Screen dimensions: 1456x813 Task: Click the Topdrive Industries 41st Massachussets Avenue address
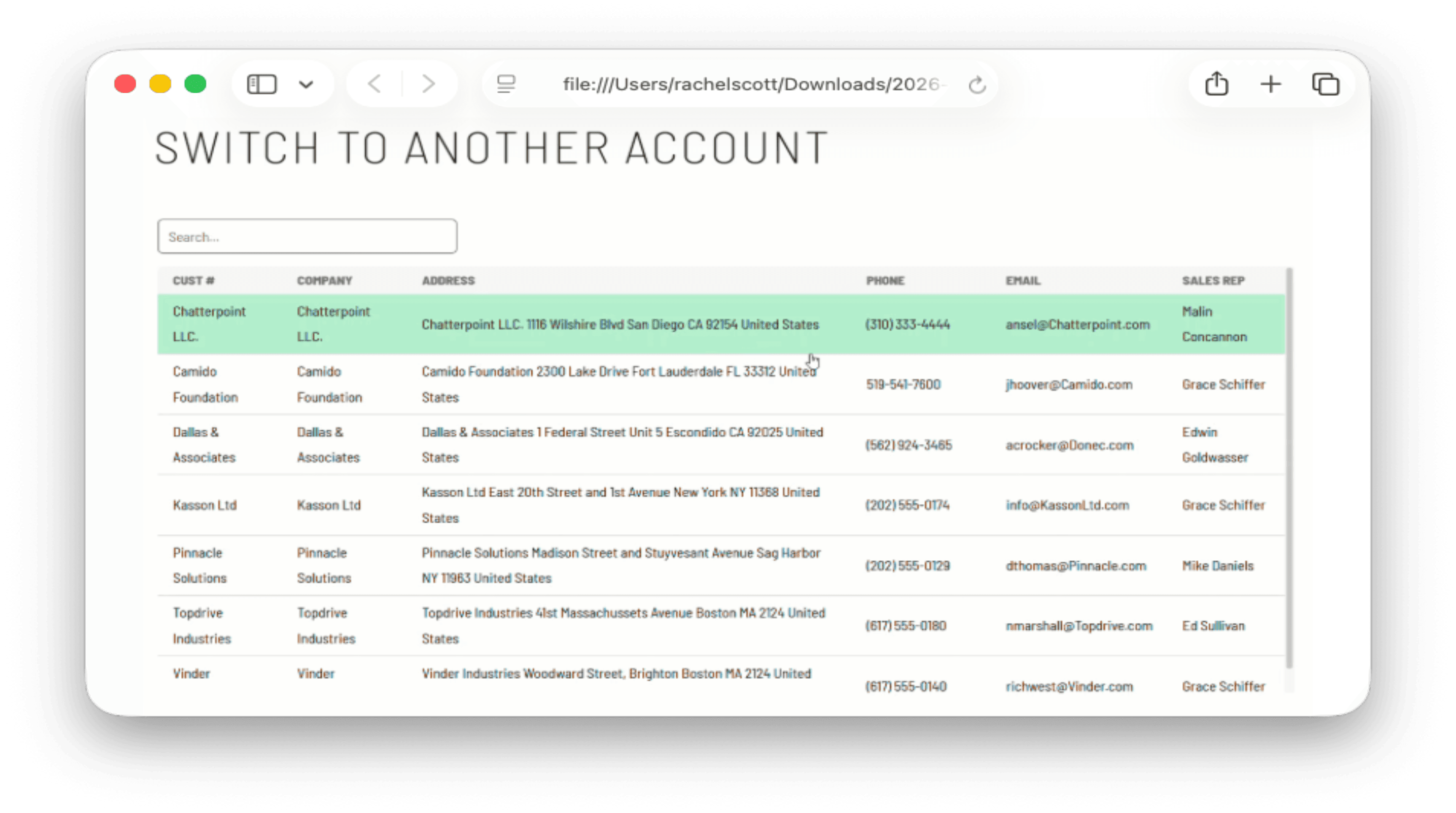[623, 625]
